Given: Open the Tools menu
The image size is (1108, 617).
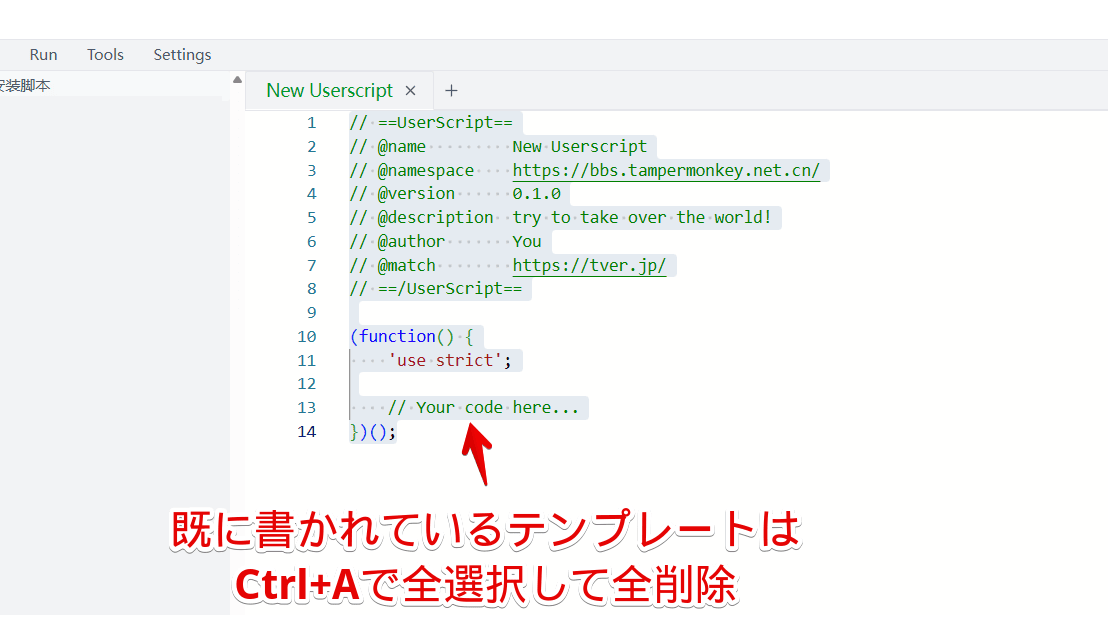Looking at the screenshot, I should 105,54.
